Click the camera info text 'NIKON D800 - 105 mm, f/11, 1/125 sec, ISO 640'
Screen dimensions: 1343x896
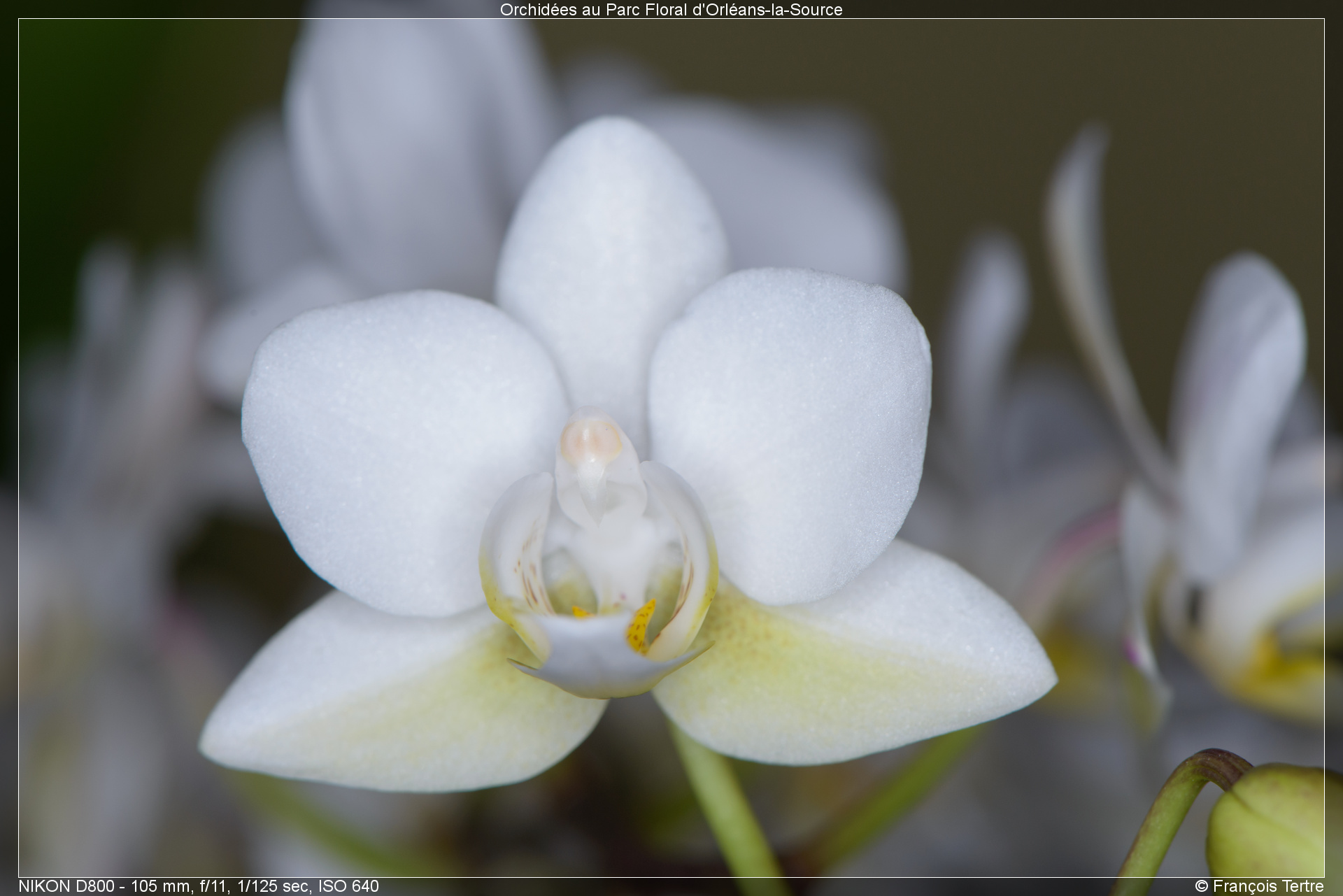pyautogui.click(x=199, y=886)
